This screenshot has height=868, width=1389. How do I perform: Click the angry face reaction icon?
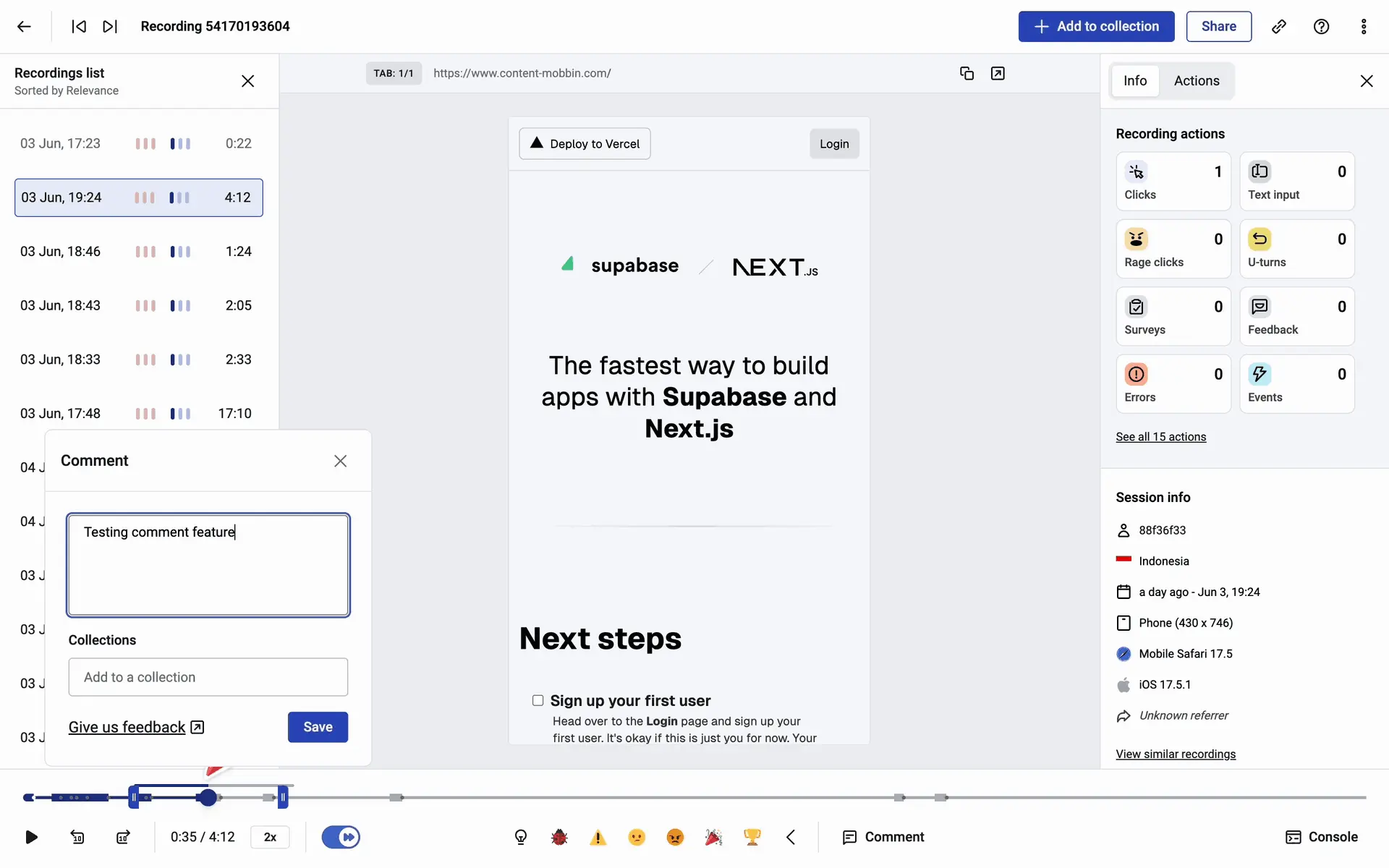tap(675, 837)
